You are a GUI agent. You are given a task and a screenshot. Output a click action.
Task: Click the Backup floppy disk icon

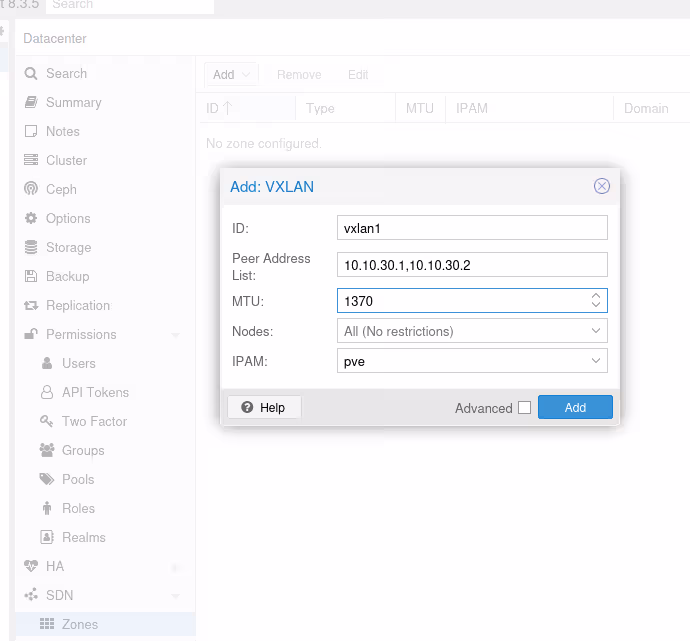click(31, 276)
